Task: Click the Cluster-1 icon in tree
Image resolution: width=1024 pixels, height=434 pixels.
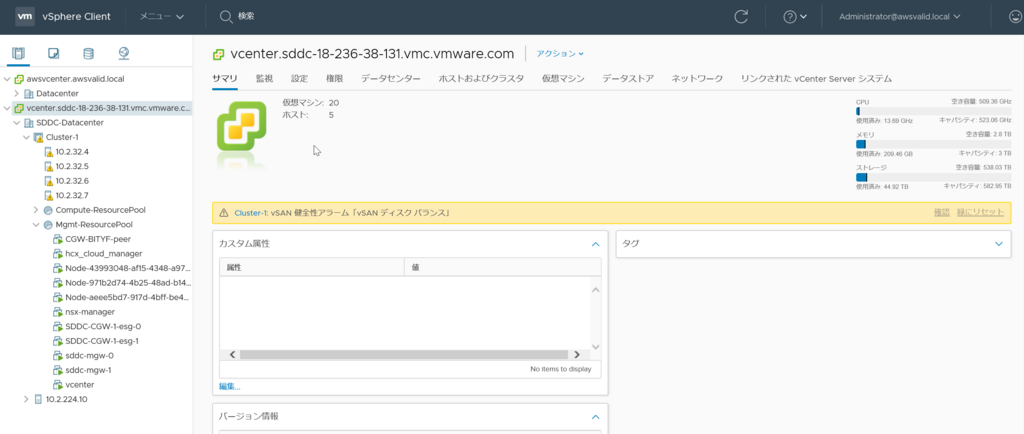Action: [x=38, y=138]
